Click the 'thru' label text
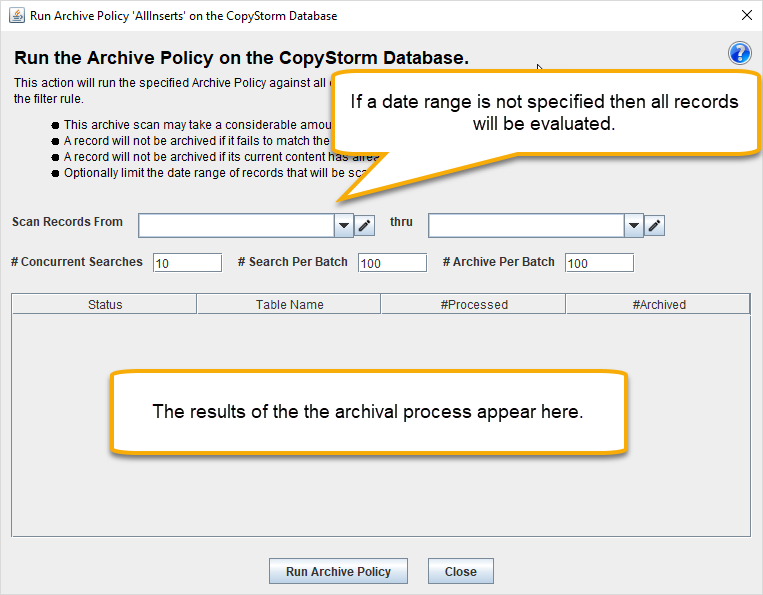This screenshot has height=595, width=763. [x=401, y=222]
